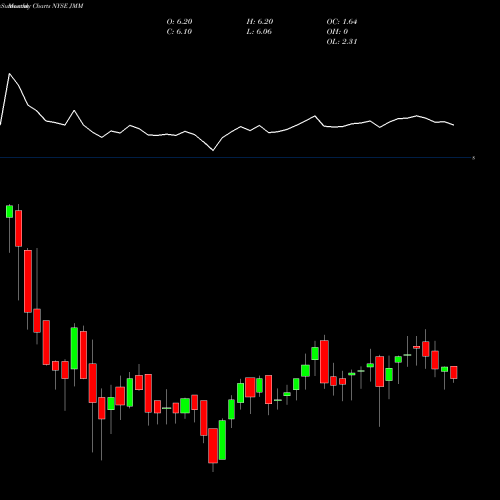
Task: Select the open value 'O: 6.20'
Action: 179,21
